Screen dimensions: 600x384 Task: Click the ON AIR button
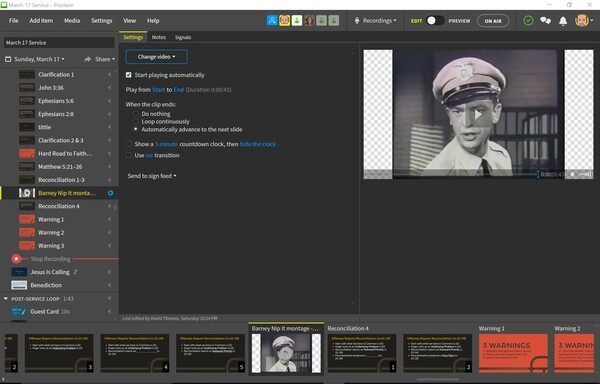point(493,21)
